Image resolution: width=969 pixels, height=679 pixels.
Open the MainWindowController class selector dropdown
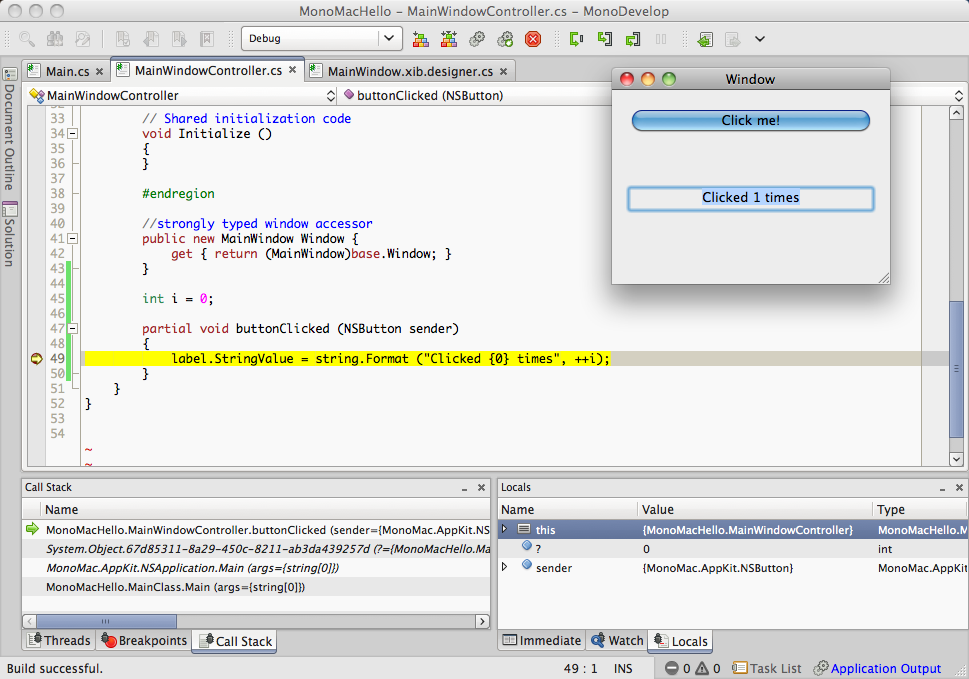[x=182, y=96]
